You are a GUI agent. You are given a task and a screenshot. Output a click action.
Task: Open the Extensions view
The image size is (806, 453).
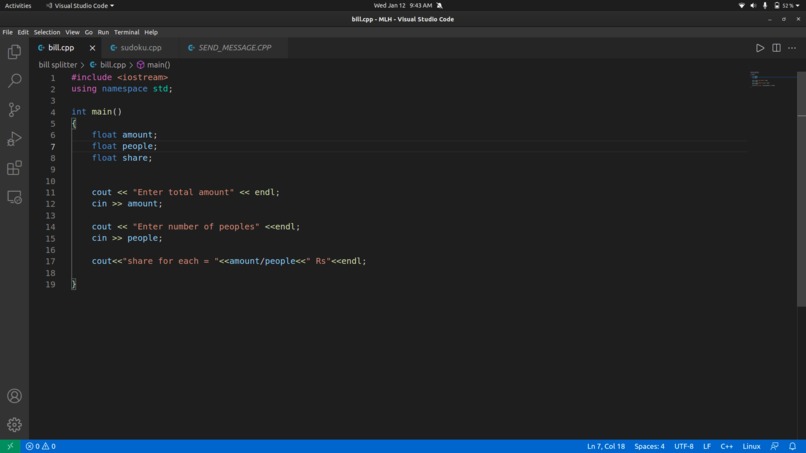14,168
